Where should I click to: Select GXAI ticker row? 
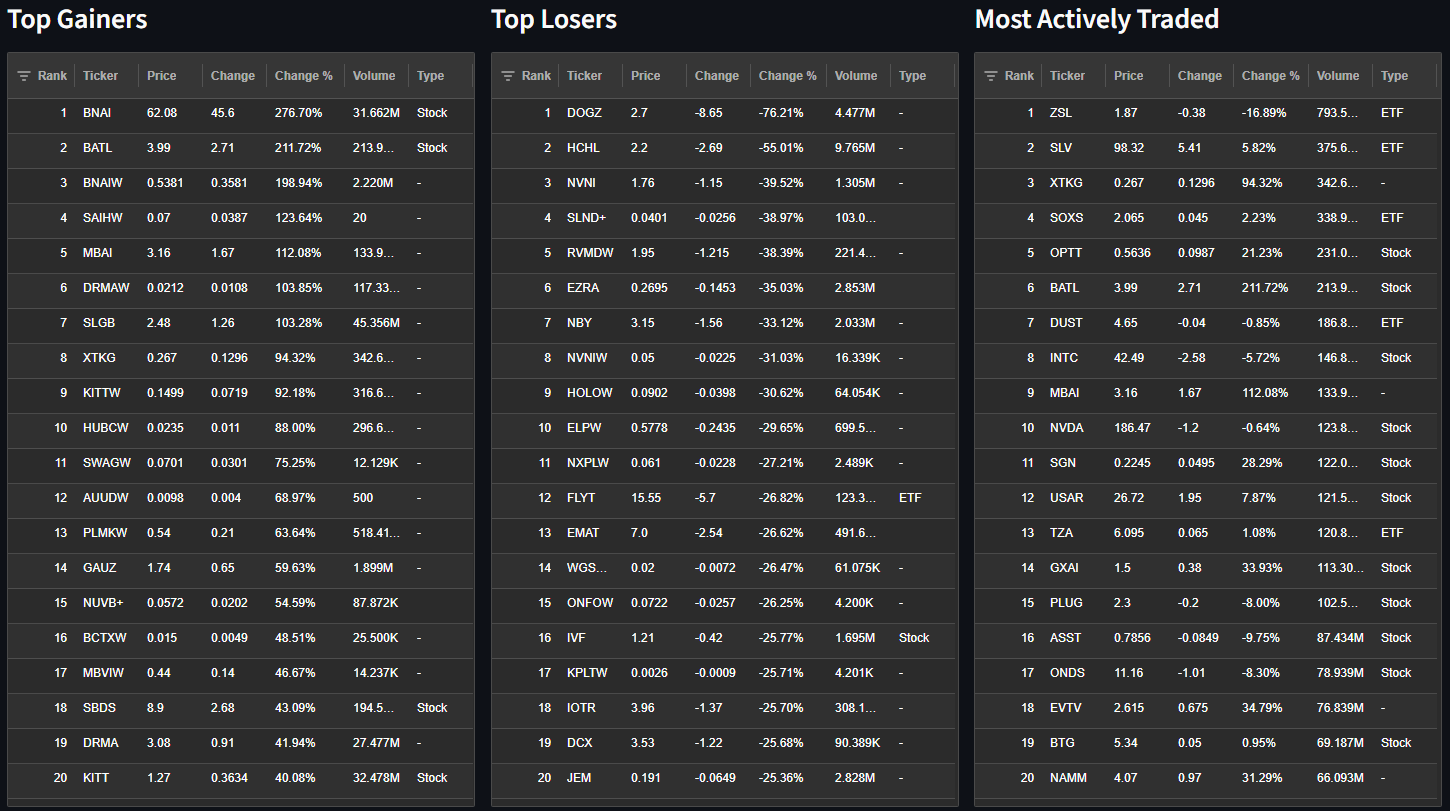1065,568
